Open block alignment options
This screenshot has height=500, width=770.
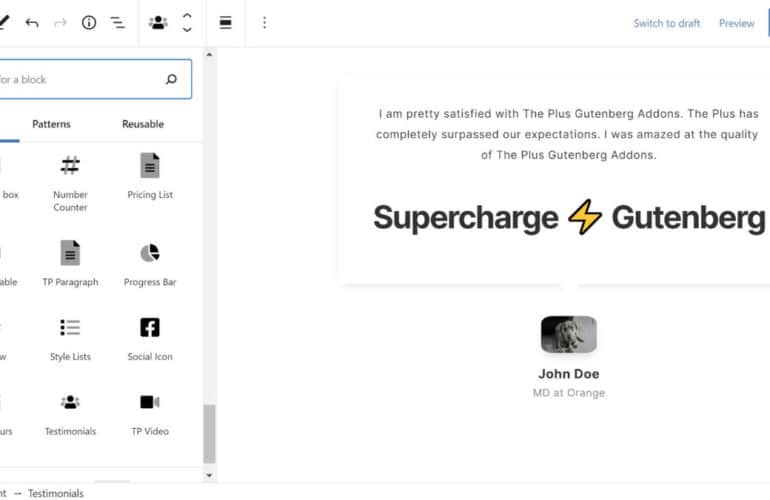pos(226,23)
